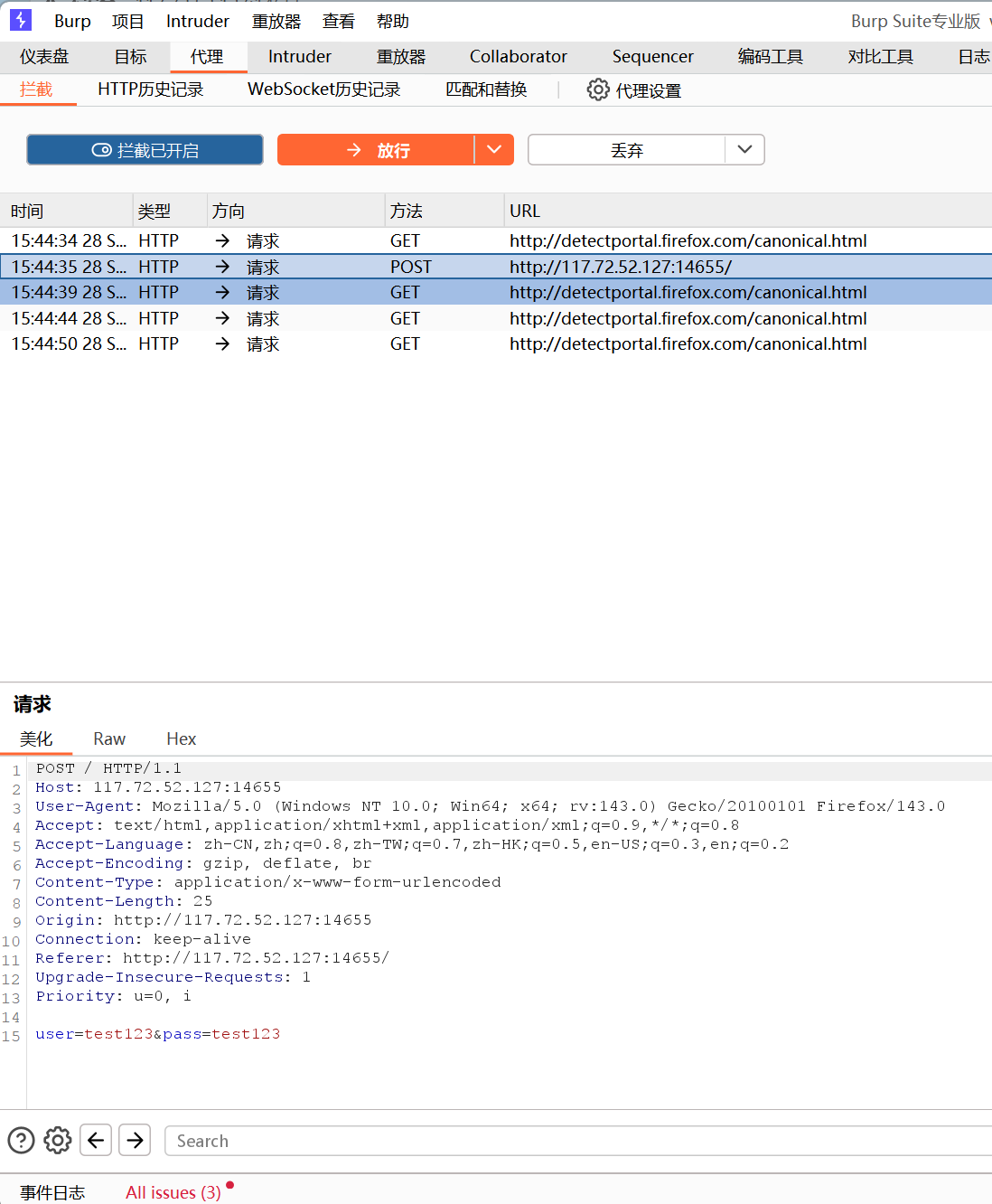
Task: Open the 编码工具 tab
Action: click(771, 56)
